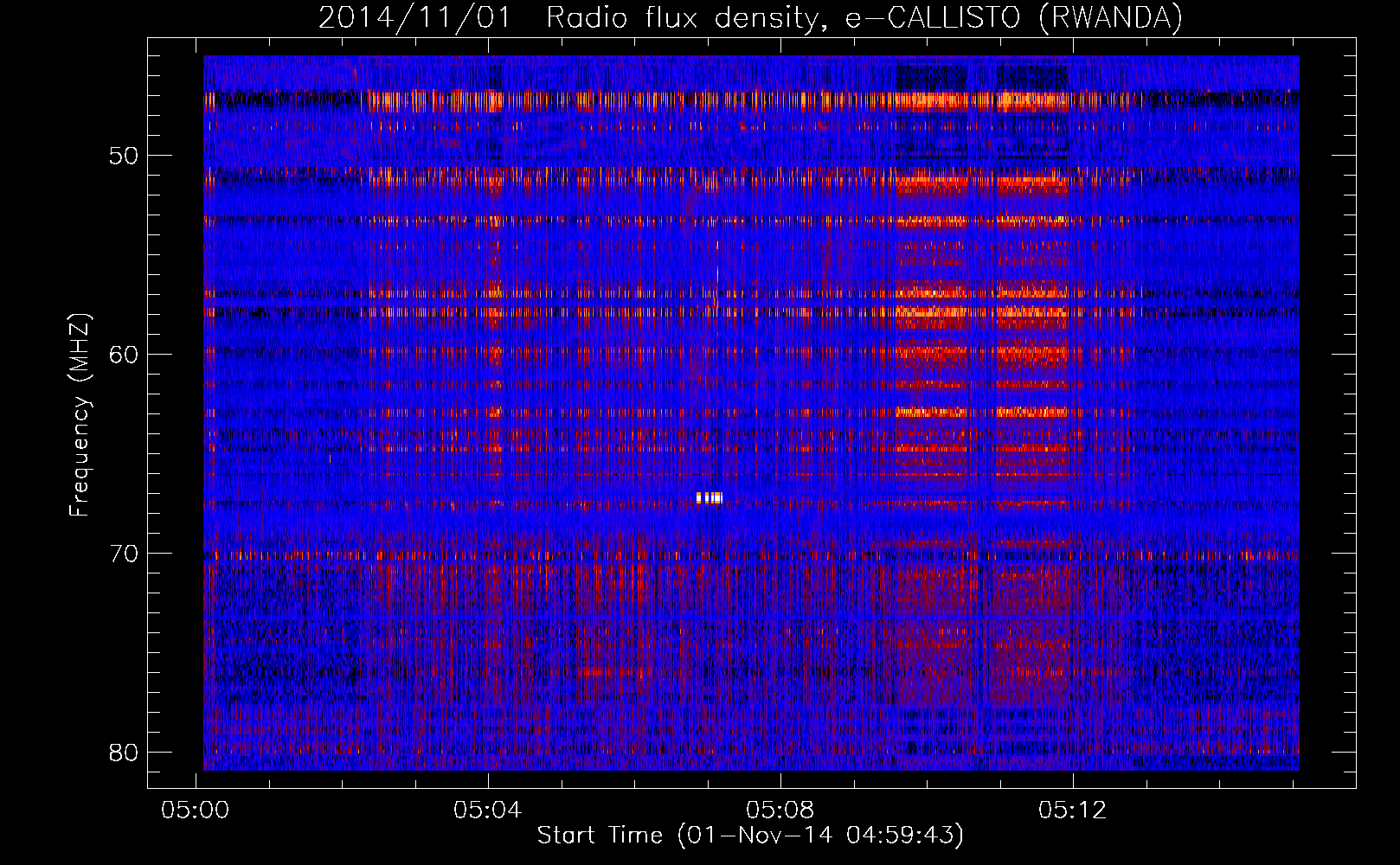The height and width of the screenshot is (865, 1400).
Task: Click the 05:00 time tick label
Action: click(x=196, y=811)
